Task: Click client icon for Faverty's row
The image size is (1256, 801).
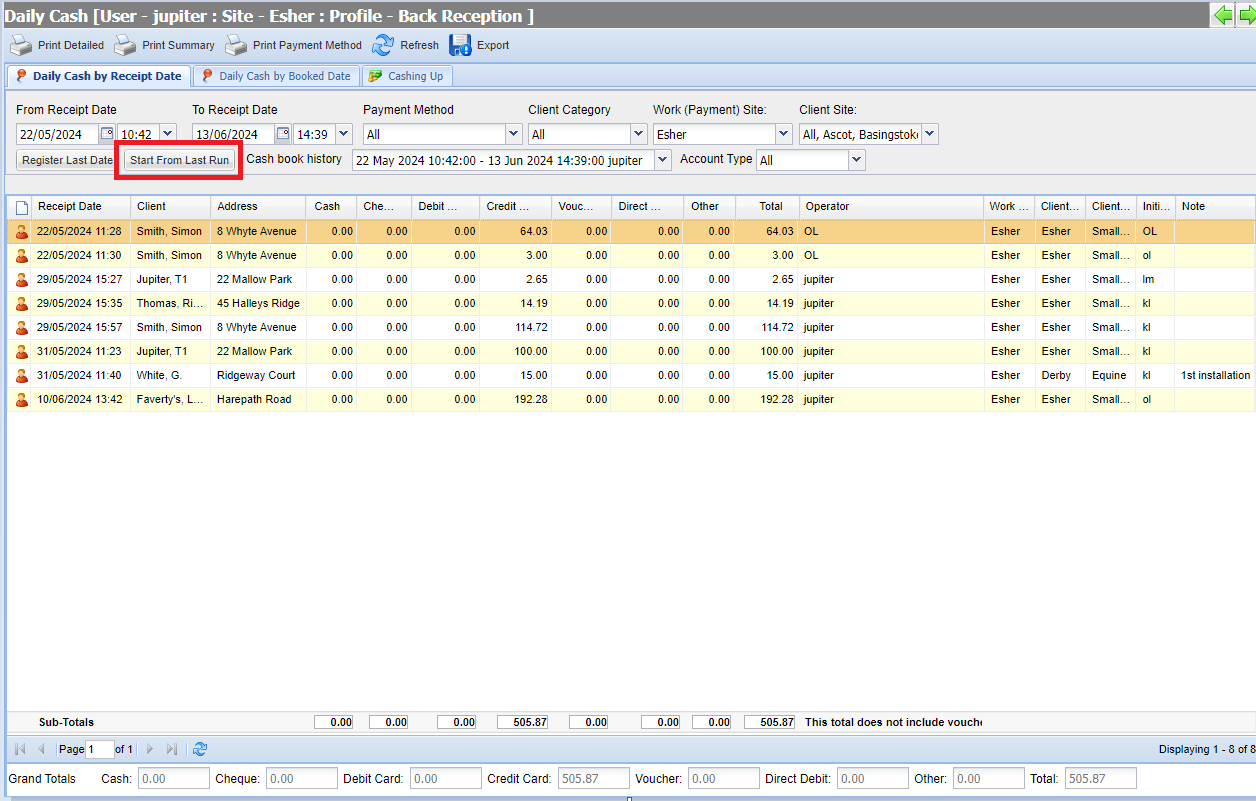Action: point(22,399)
